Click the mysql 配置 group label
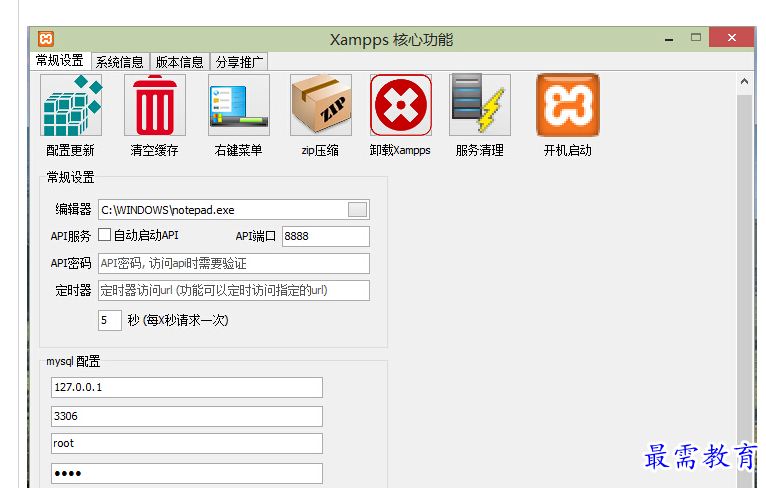Image resolution: width=766 pixels, height=488 pixels. (x=73, y=361)
